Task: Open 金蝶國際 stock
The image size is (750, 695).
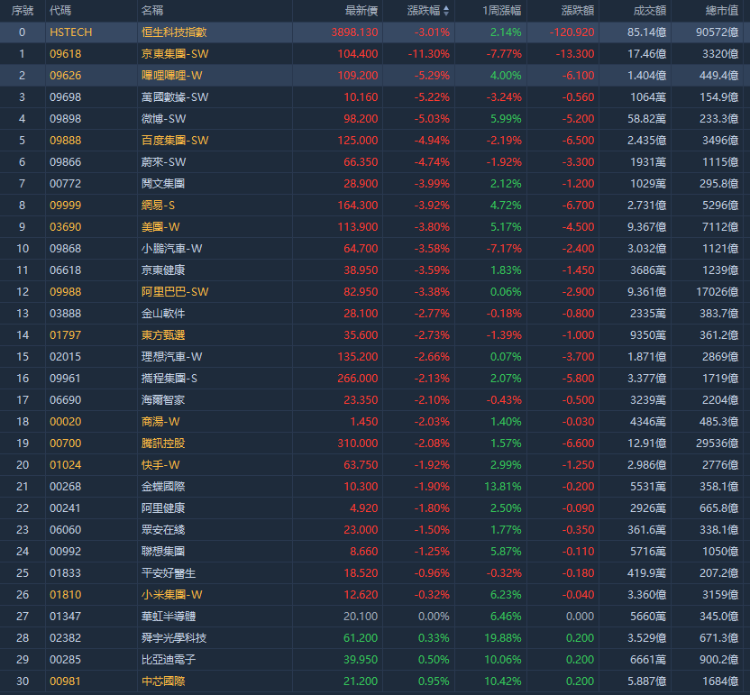Action: tap(163, 486)
